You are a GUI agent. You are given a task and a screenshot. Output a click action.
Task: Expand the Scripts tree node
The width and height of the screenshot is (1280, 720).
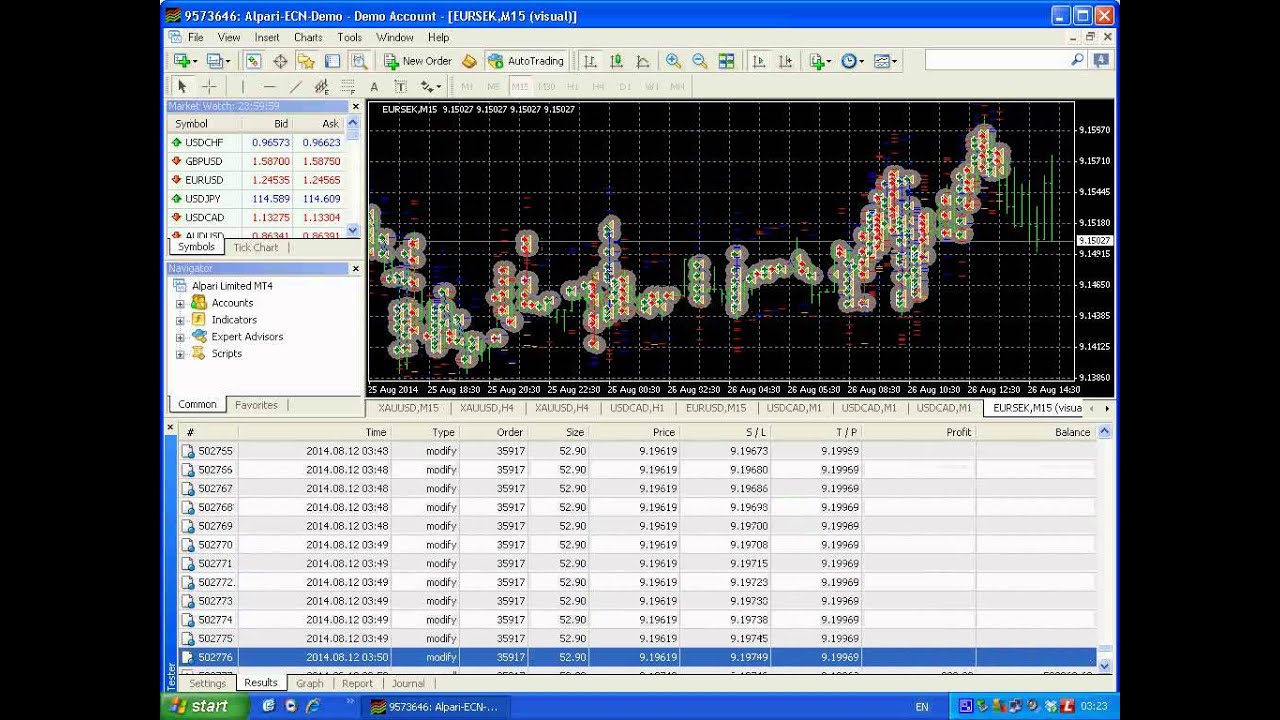pos(180,354)
